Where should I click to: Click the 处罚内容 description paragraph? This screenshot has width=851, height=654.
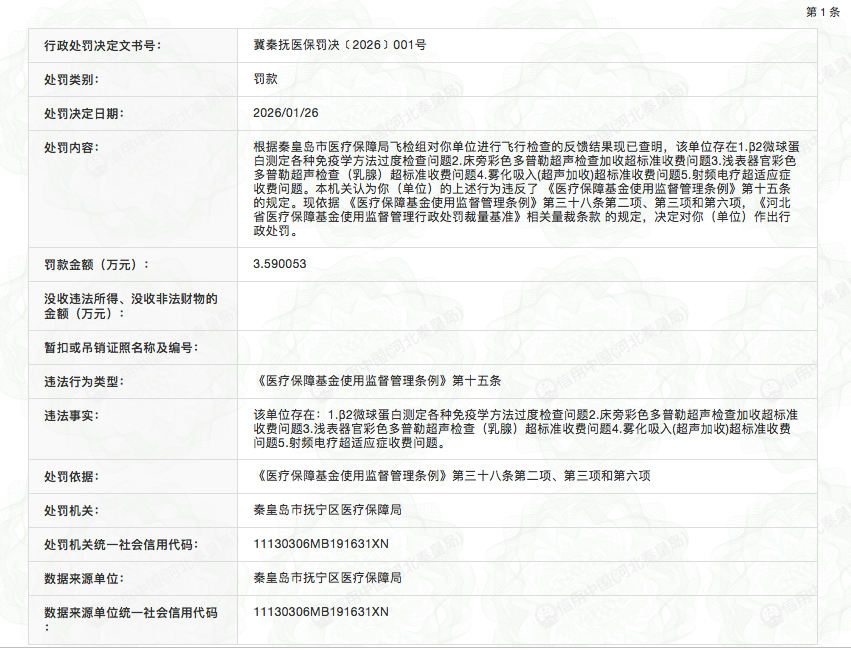525,188
